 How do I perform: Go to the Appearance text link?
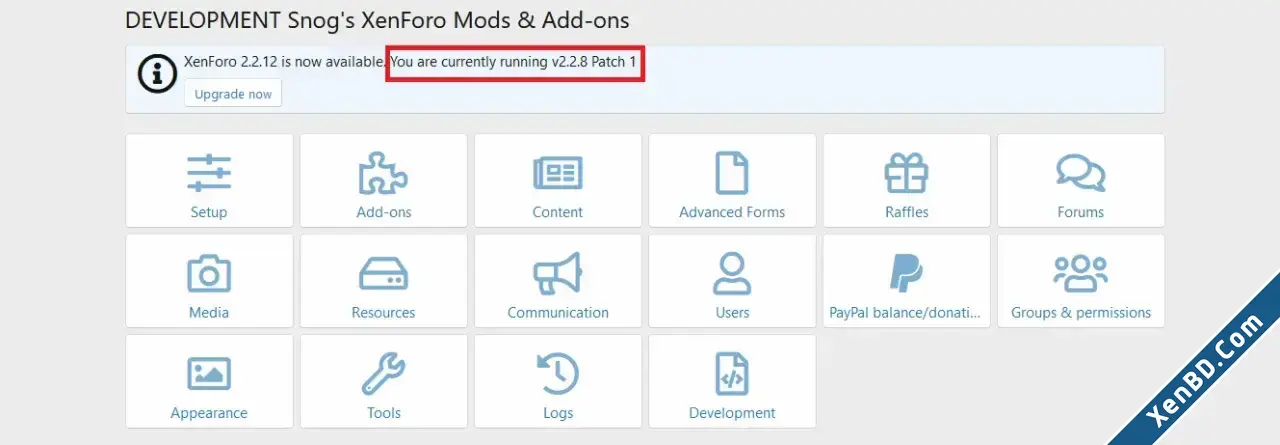209,413
